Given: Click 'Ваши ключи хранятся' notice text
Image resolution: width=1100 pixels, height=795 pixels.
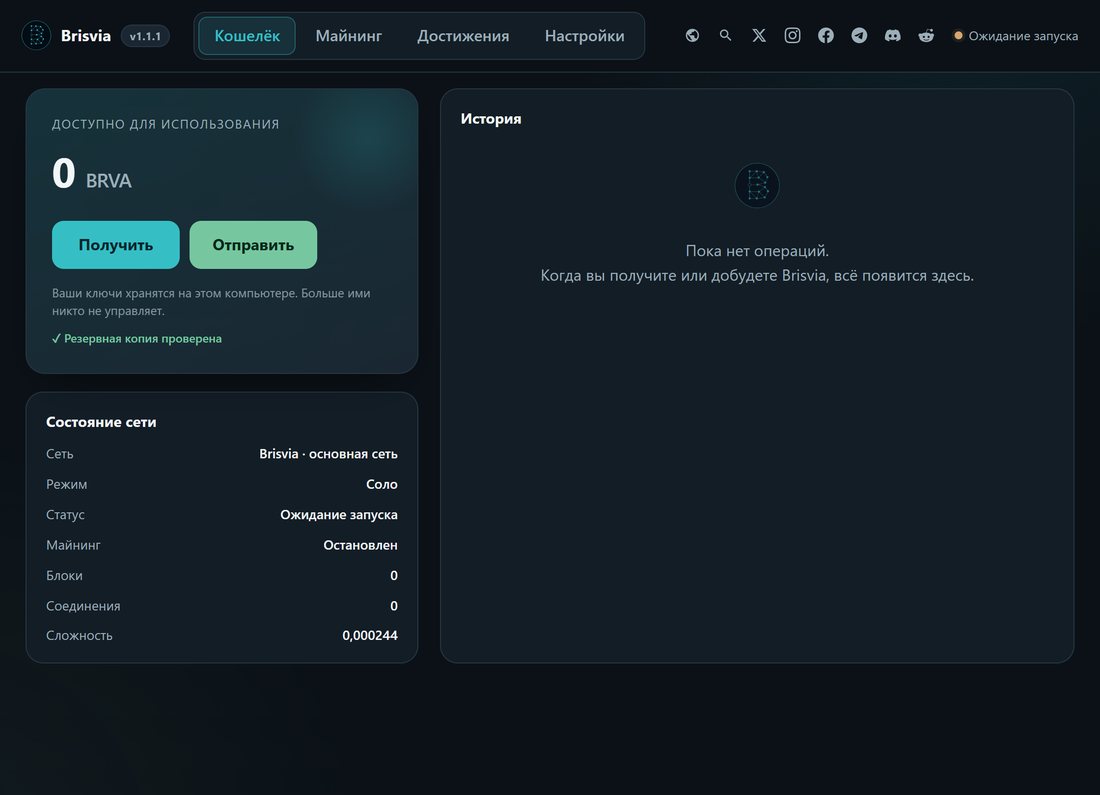Looking at the screenshot, I should pos(211,302).
